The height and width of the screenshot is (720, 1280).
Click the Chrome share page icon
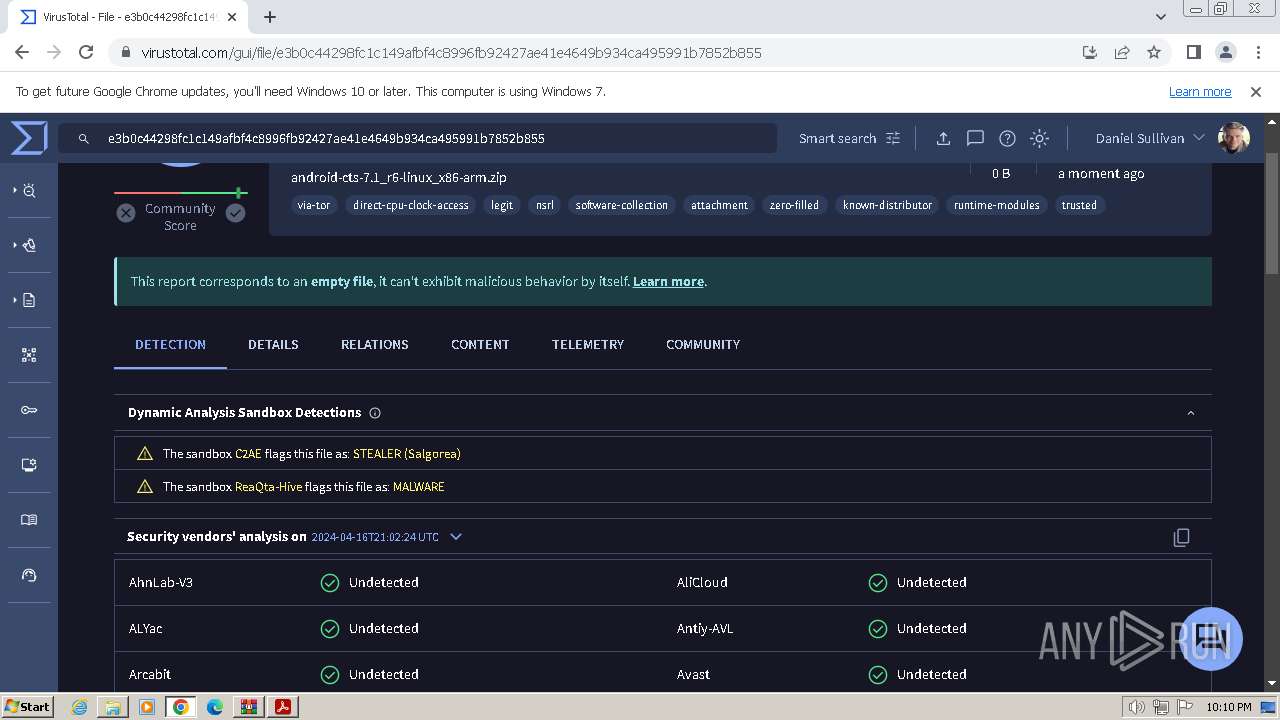[x=1122, y=52]
